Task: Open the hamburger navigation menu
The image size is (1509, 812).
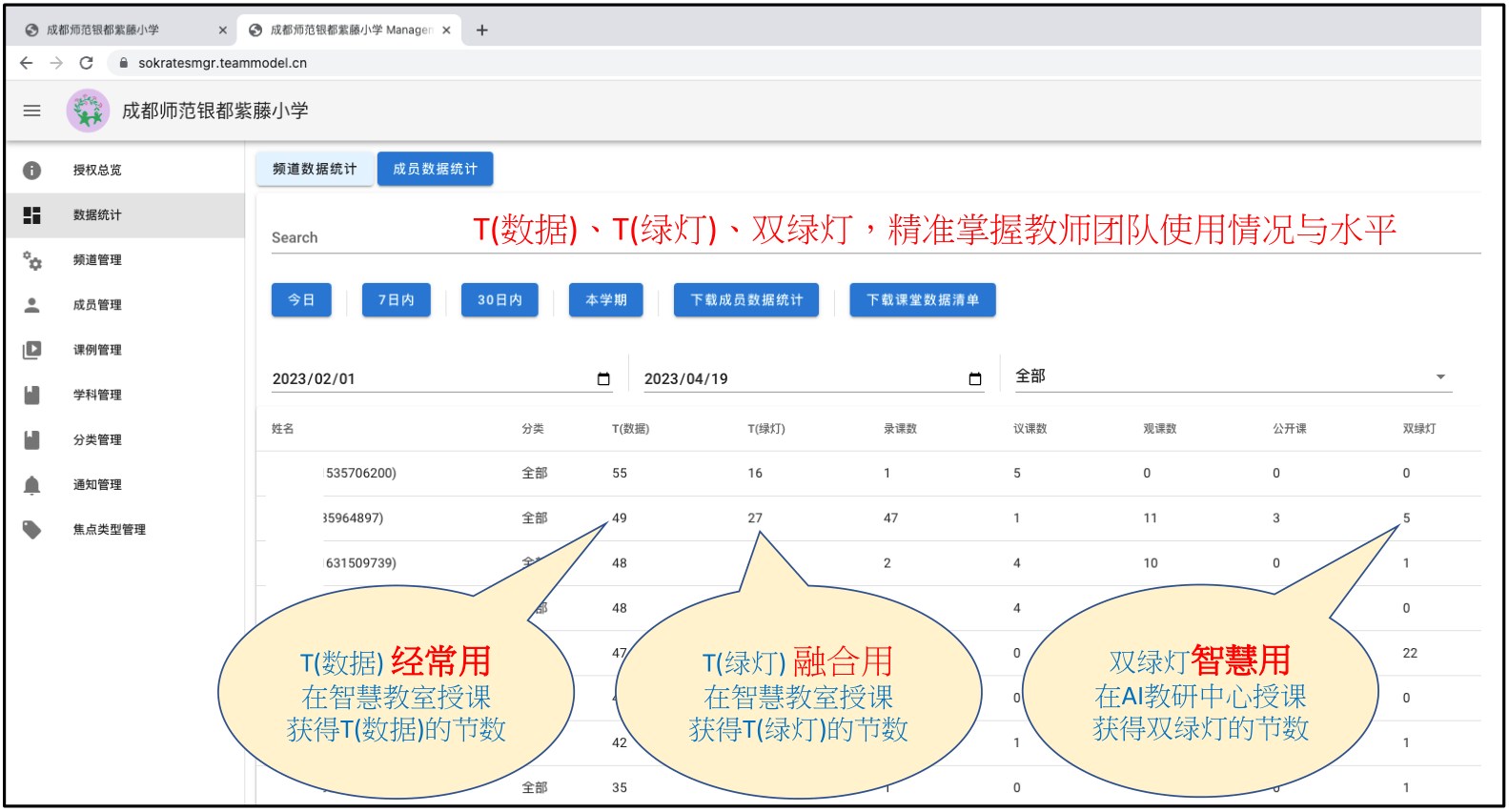Action: click(x=31, y=111)
